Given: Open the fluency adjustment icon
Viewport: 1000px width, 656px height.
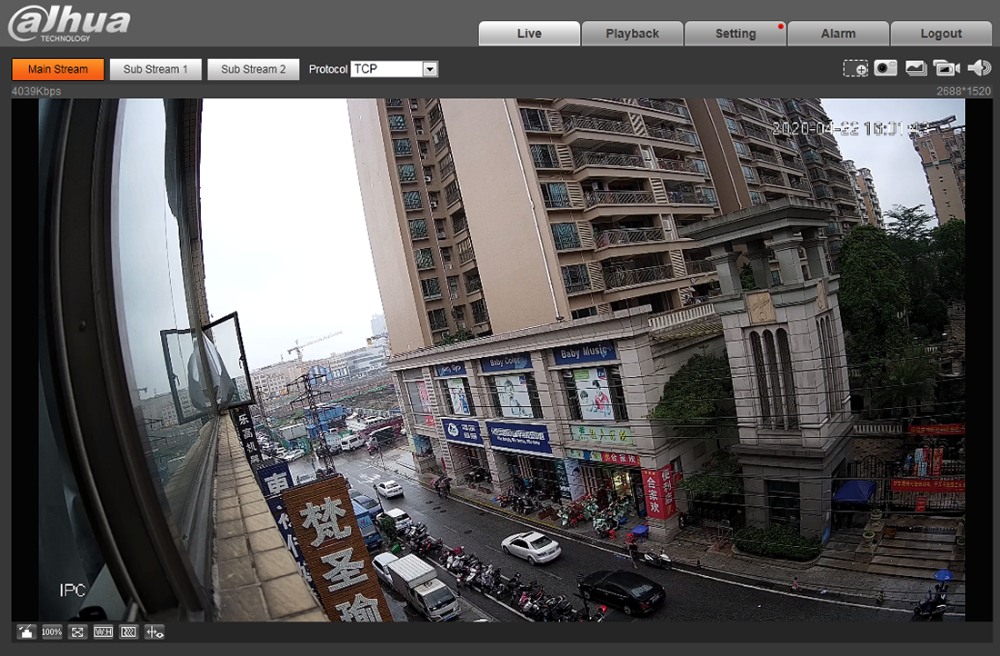Looking at the screenshot, I should pos(128,632).
